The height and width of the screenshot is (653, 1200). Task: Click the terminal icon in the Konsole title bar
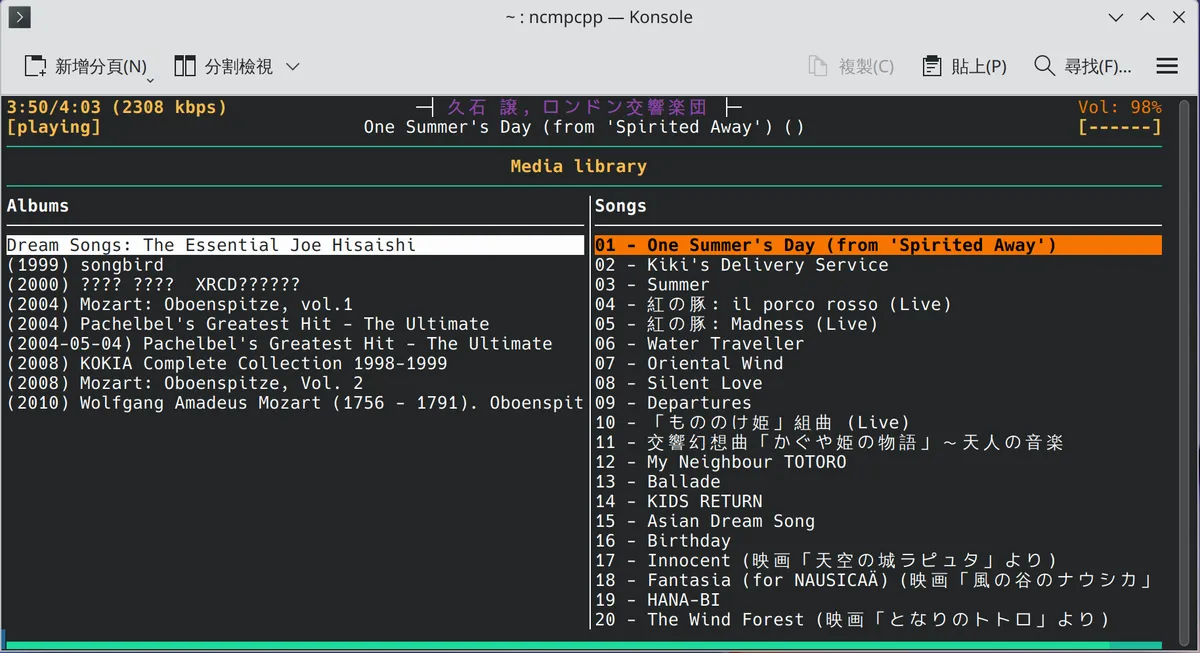(19, 17)
